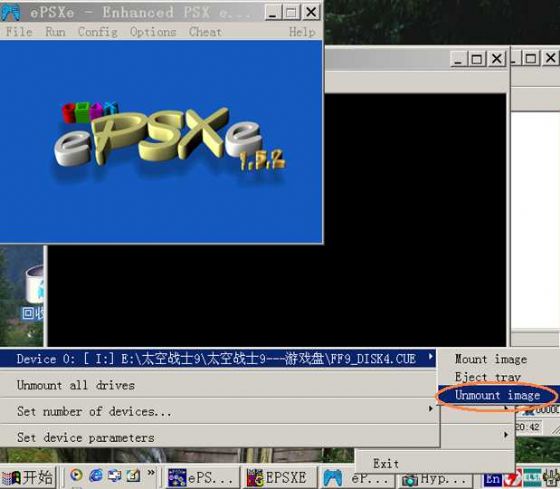Open the Config menu in ePSXe

pyautogui.click(x=98, y=32)
